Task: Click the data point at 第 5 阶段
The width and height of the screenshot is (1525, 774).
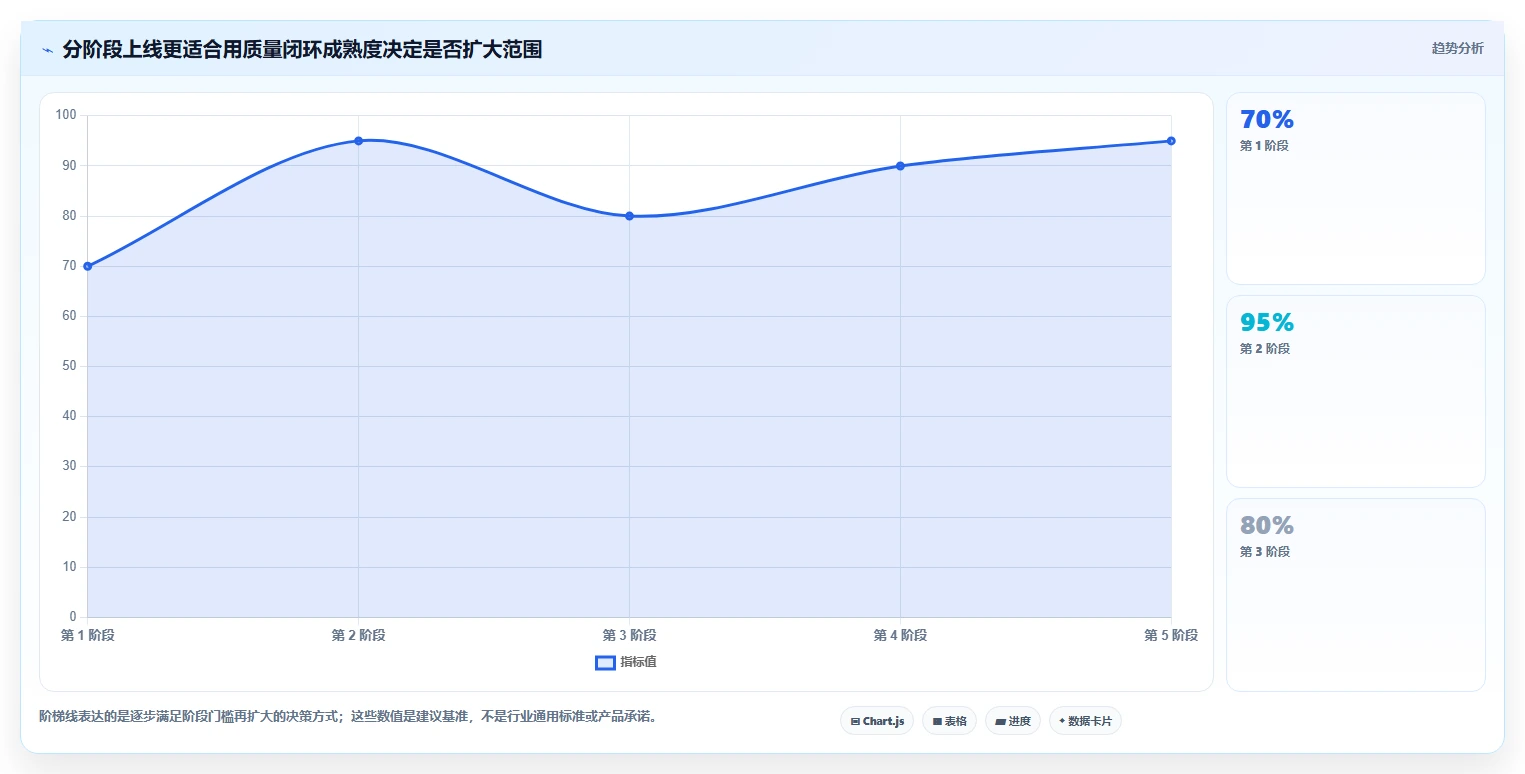Action: tap(1171, 141)
